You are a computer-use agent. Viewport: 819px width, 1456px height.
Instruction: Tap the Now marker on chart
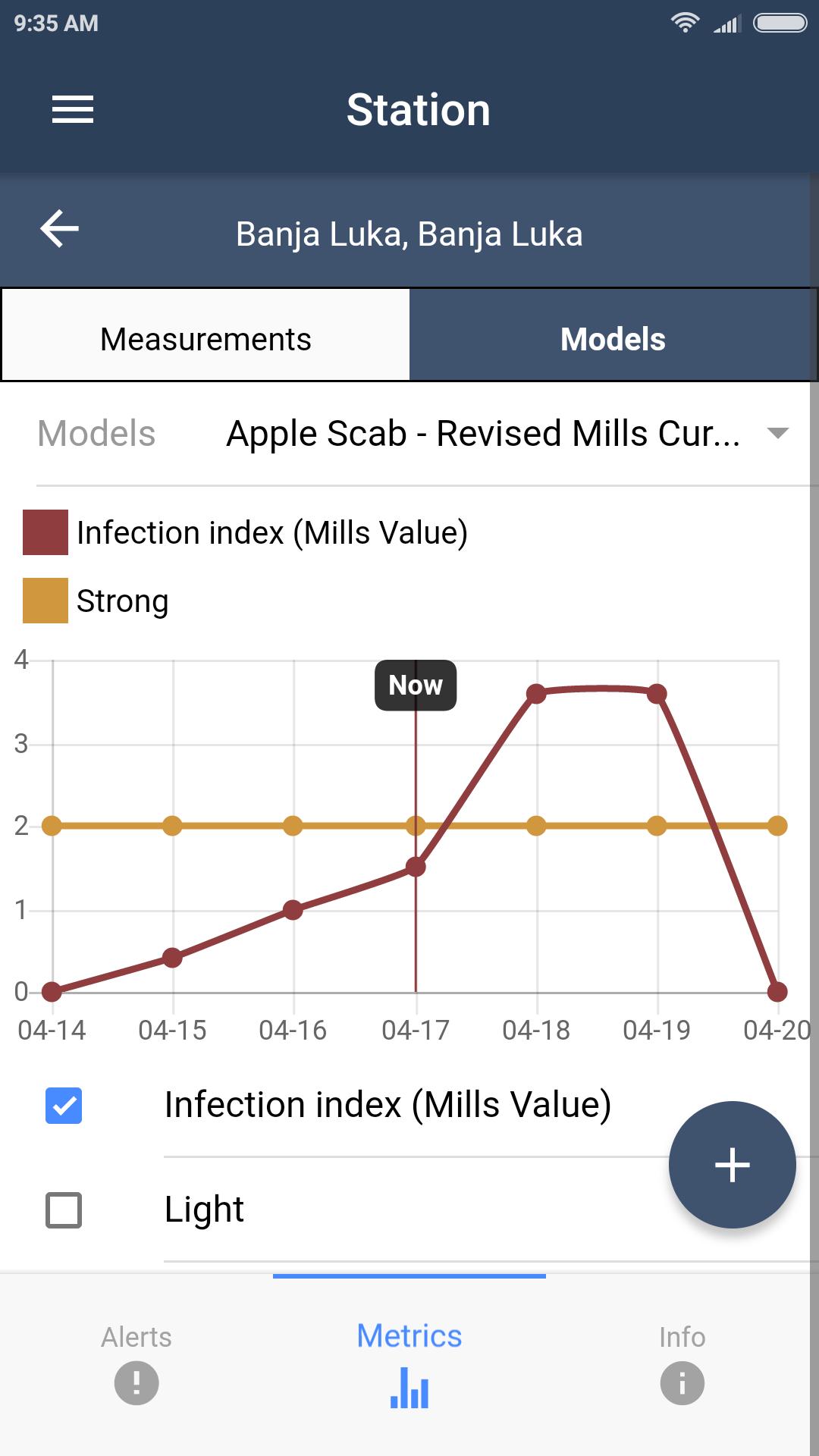[416, 686]
